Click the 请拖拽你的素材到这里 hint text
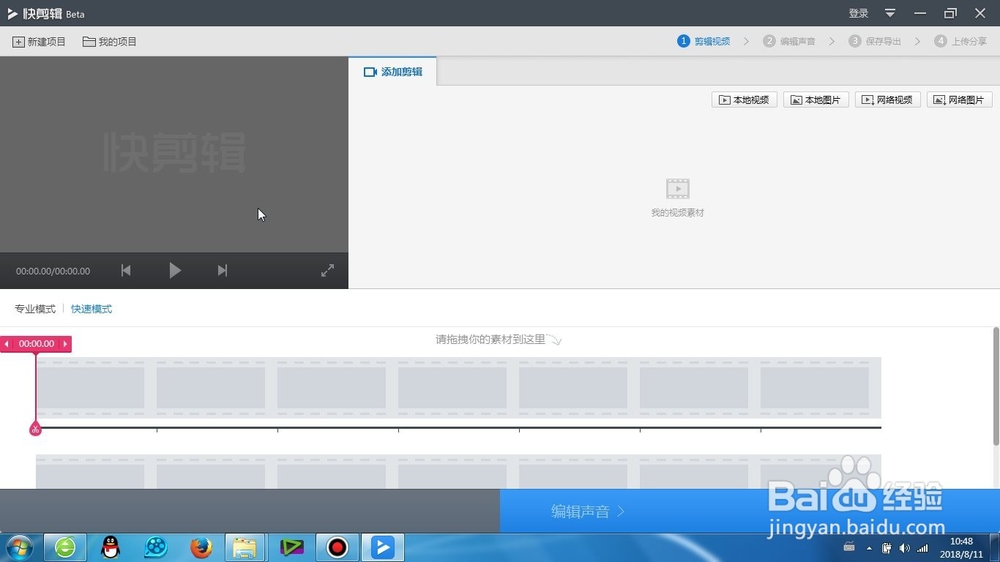The height and width of the screenshot is (562, 1000). 490,339
